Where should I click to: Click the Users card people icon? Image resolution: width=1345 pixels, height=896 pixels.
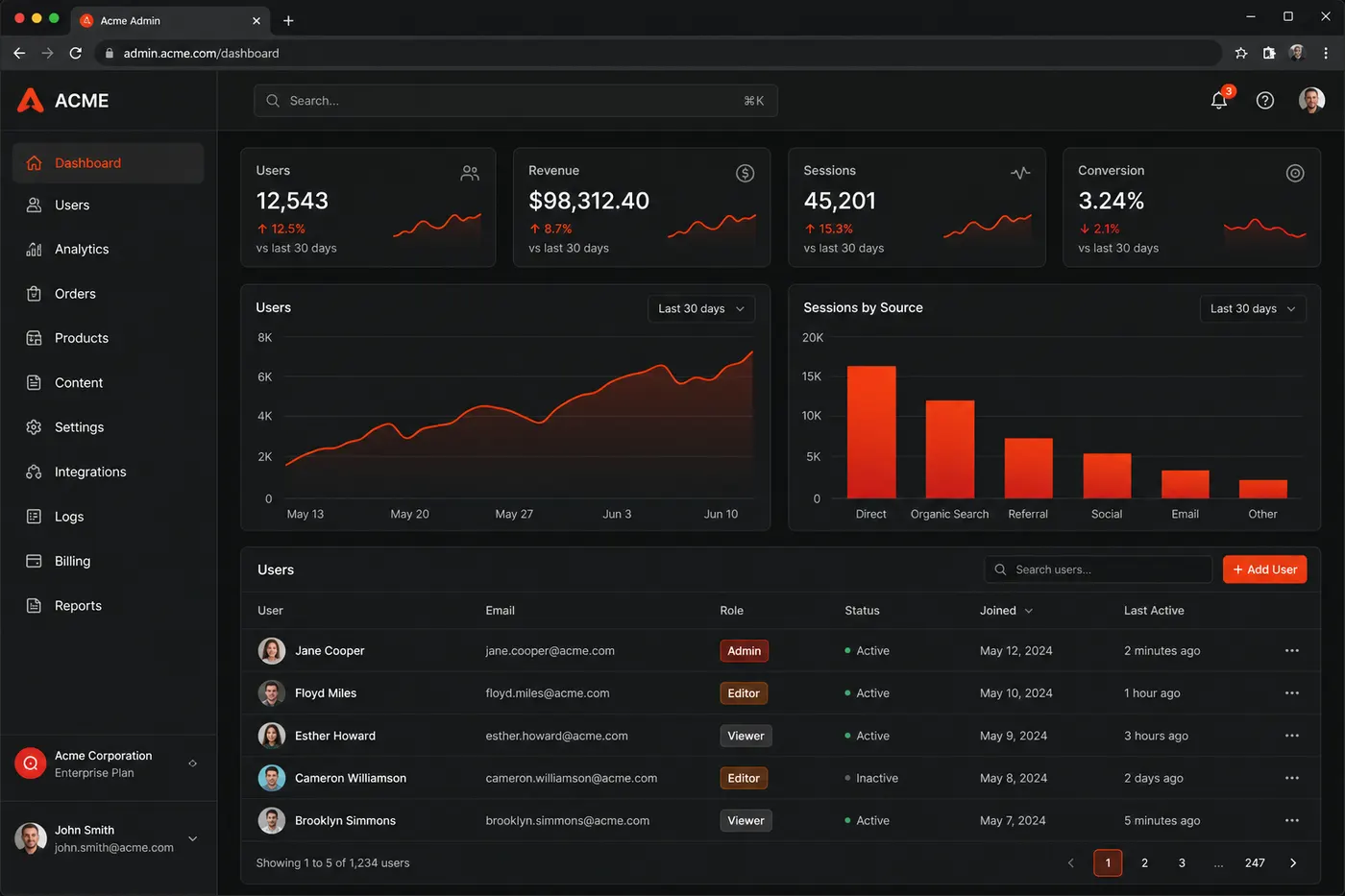[470, 173]
